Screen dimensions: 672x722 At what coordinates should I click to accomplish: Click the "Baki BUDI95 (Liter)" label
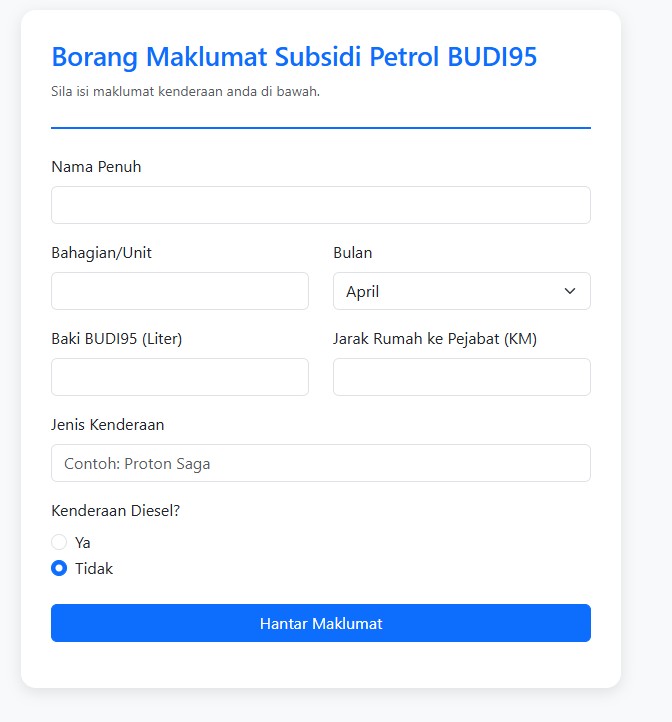(116, 339)
